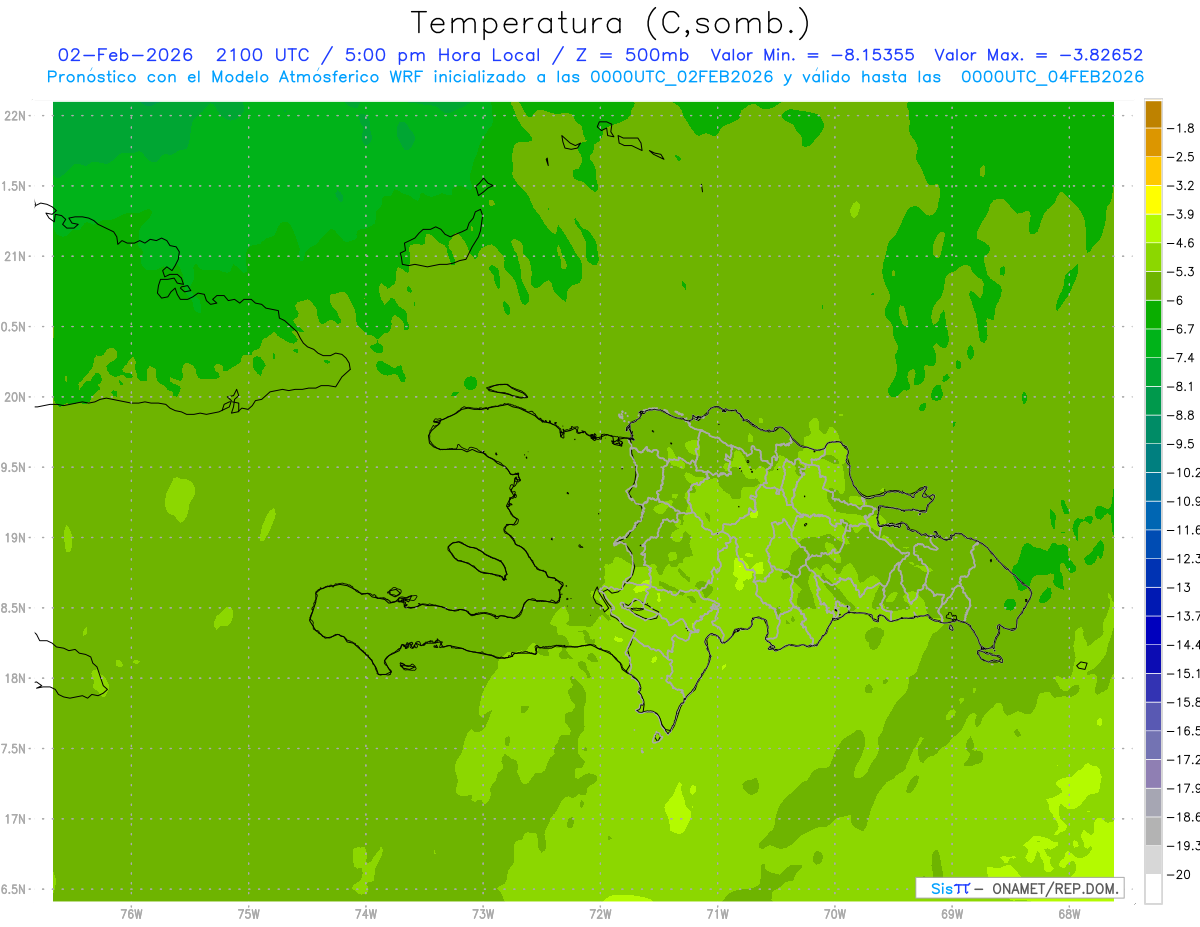Select the '0000UTC_04FEB2026' valid-until timestamp
1200x927 pixels.
coord(1052,77)
